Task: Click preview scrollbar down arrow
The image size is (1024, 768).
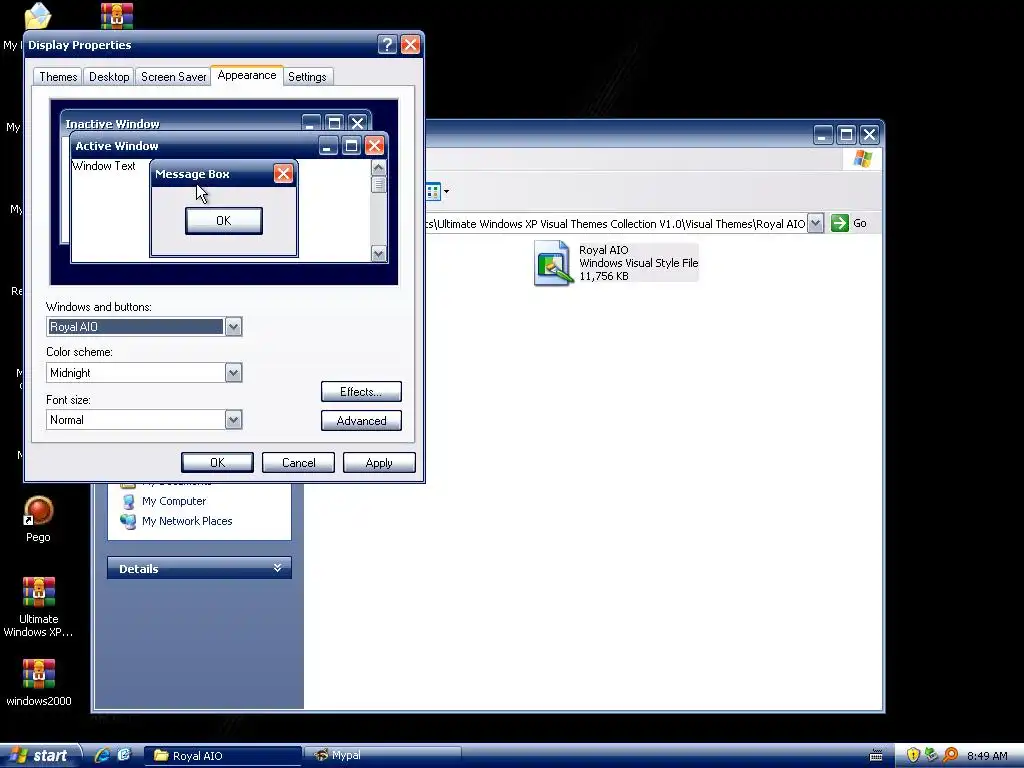Action: pos(378,253)
